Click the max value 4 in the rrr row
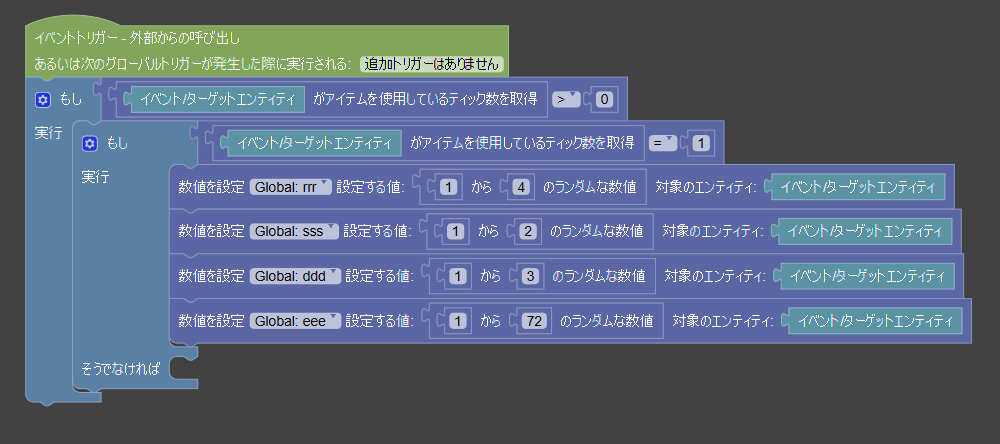Screen dimensions: 1000x444 coord(523,188)
